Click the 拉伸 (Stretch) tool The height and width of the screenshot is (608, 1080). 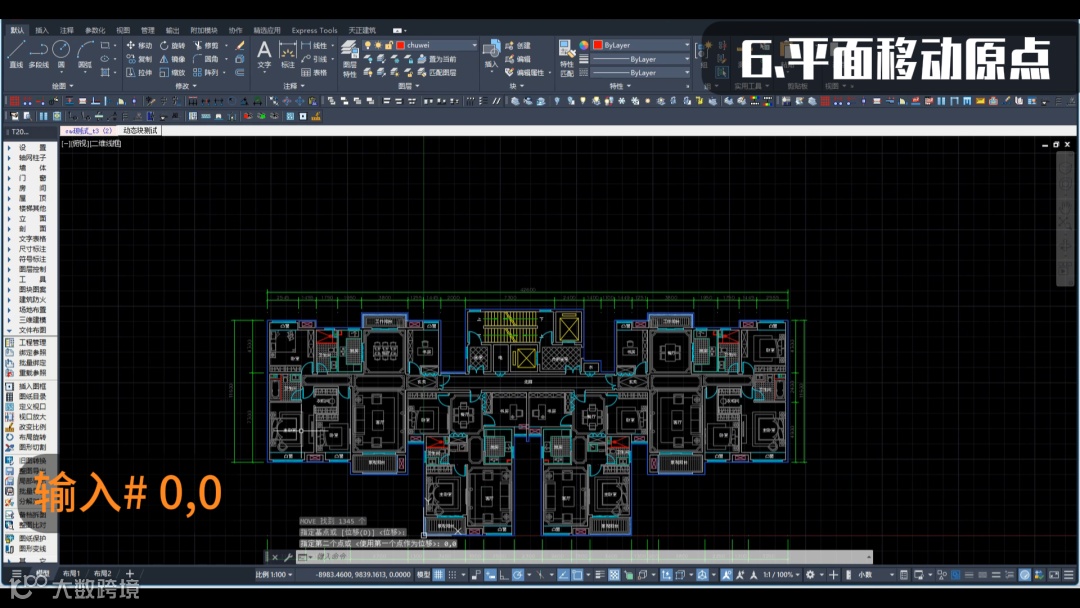click(138, 72)
